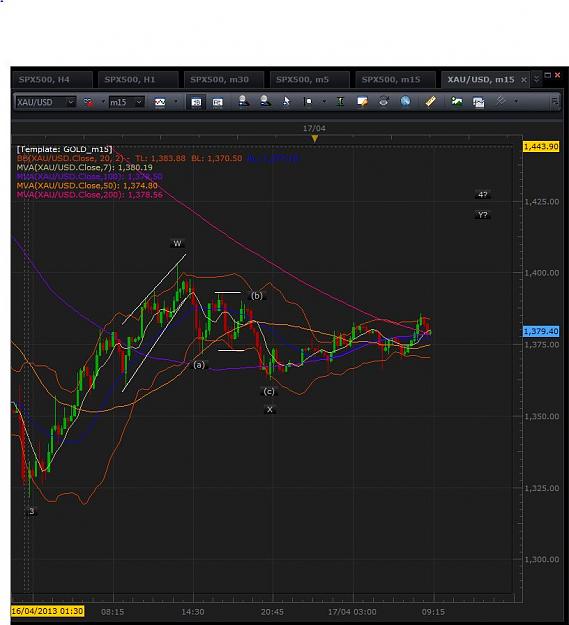Click the marker flag tool icon
The height and width of the screenshot is (625, 569).
coord(308,102)
